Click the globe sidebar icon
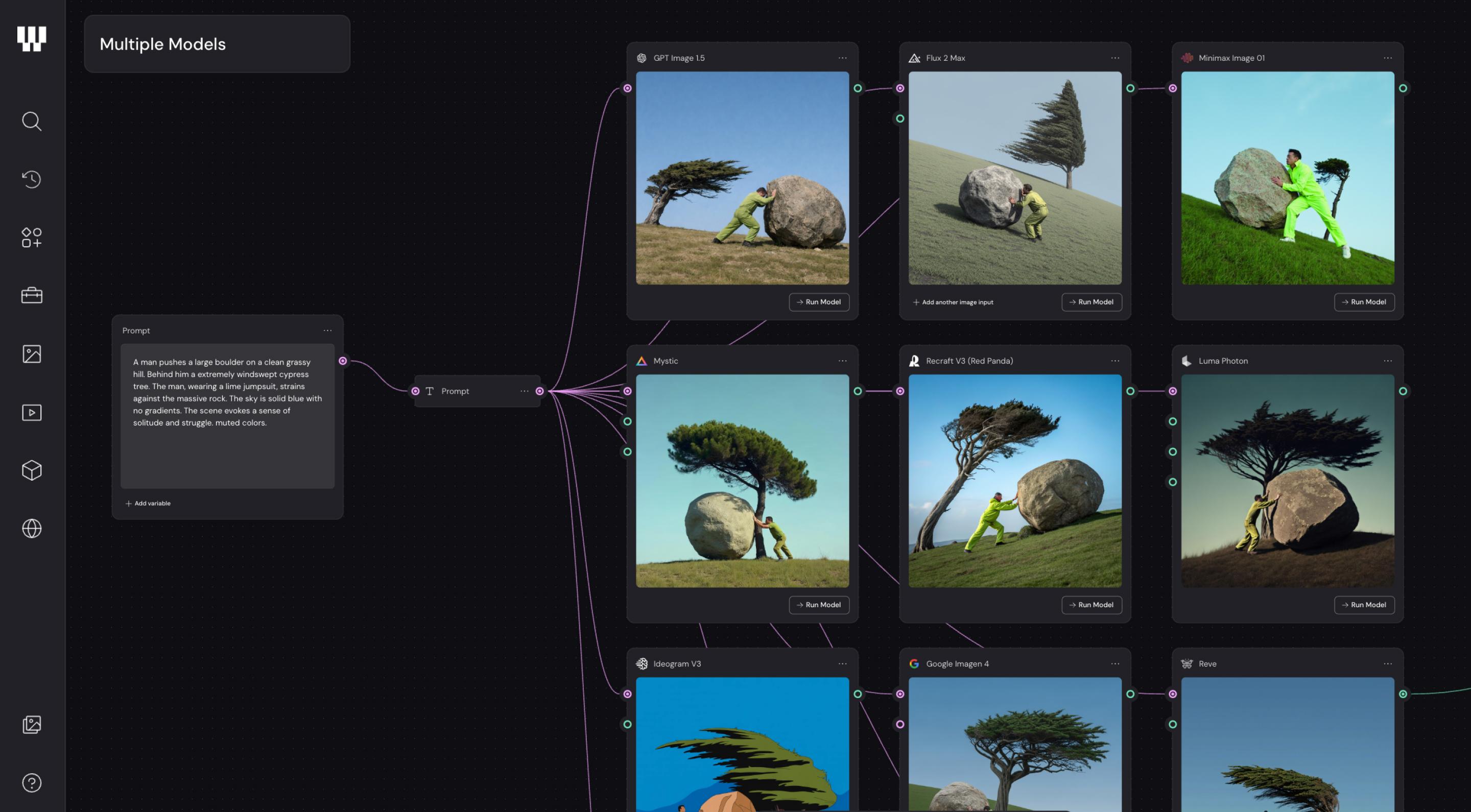This screenshot has height=812, width=1471. coord(31,529)
